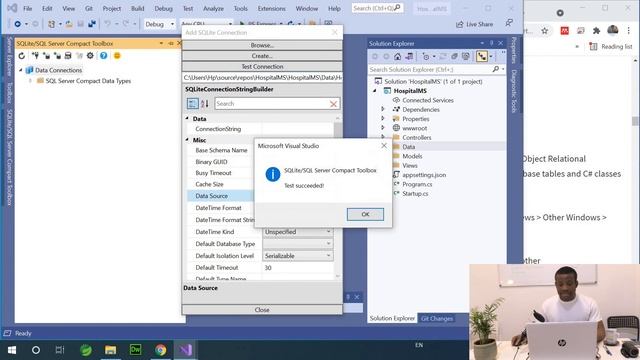This screenshot has height=360, width=640.
Task: Expand the wwwroot node in Solution Explorer
Action: (383, 128)
